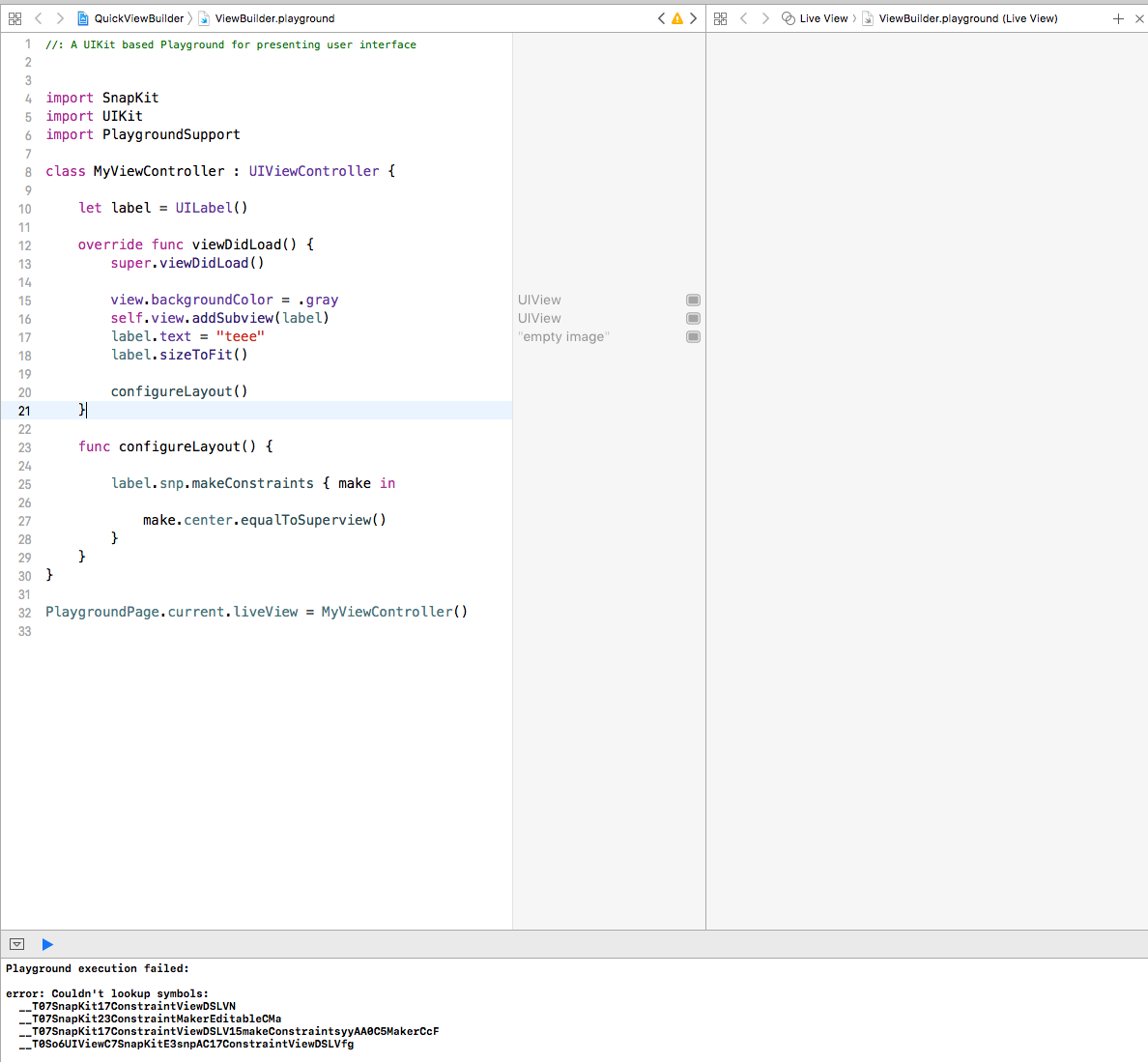This screenshot has height=1062, width=1148.
Task: Select QuickViewBuilder breadcrumb
Action: [138, 18]
